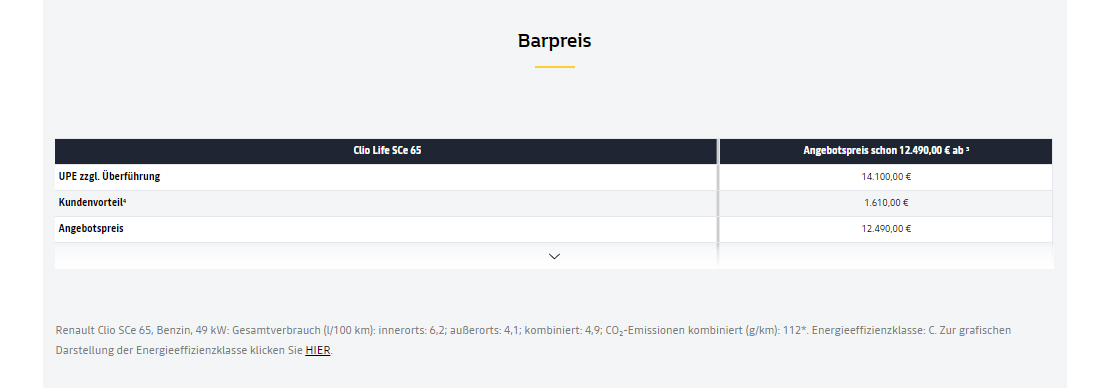Viewport: 1115px width, 388px height.
Task: Expand the price table with the down chevron
Action: click(x=555, y=257)
